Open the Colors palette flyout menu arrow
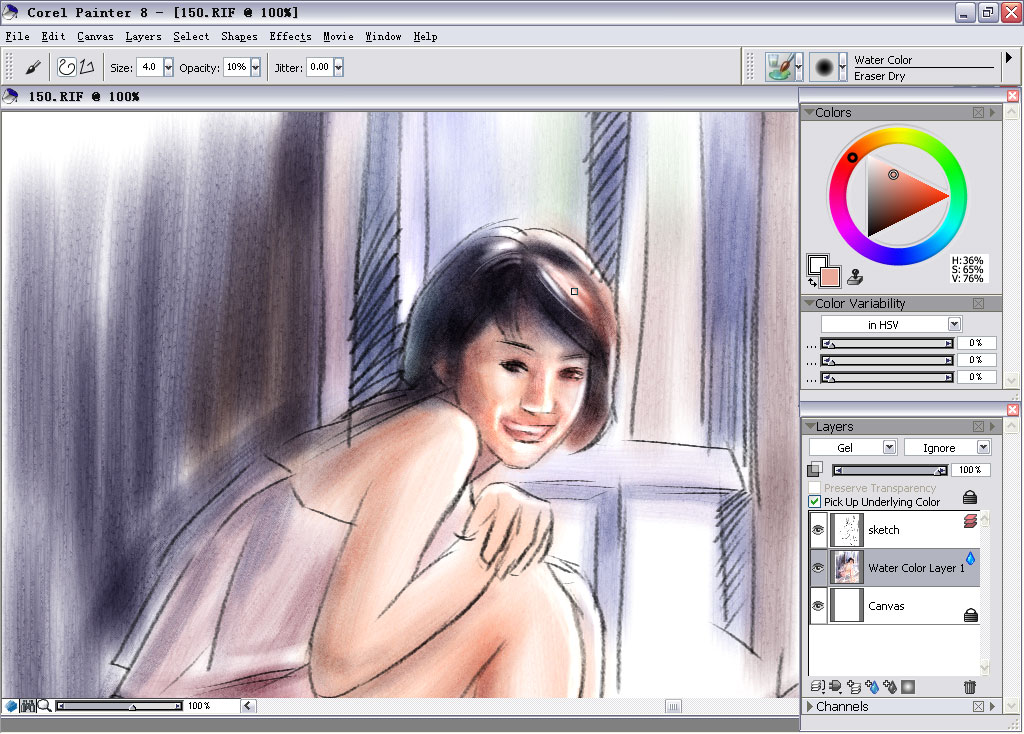Image resolution: width=1024 pixels, height=734 pixels. [x=993, y=112]
